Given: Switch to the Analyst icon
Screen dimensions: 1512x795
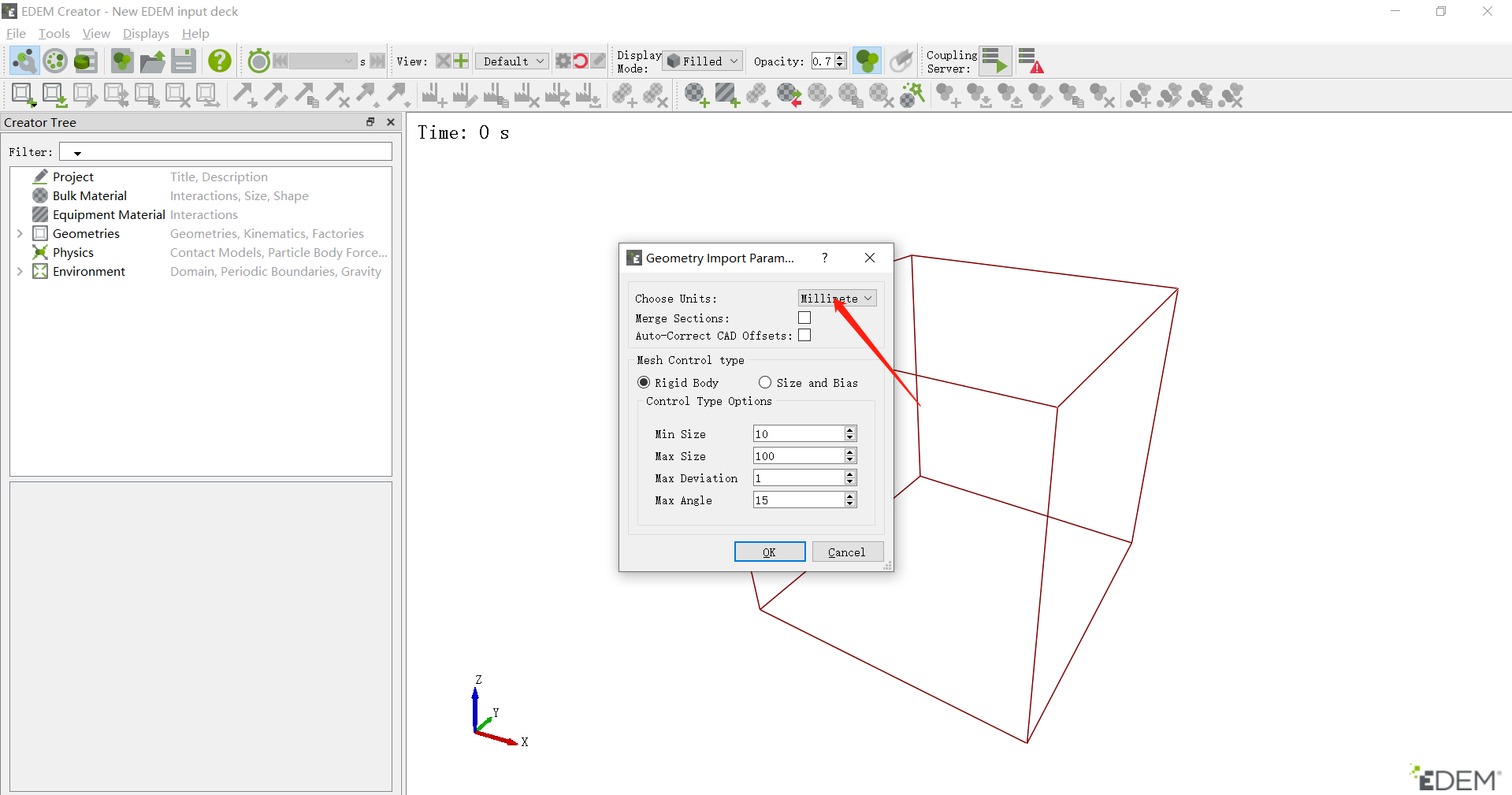Looking at the screenshot, I should coord(85,61).
